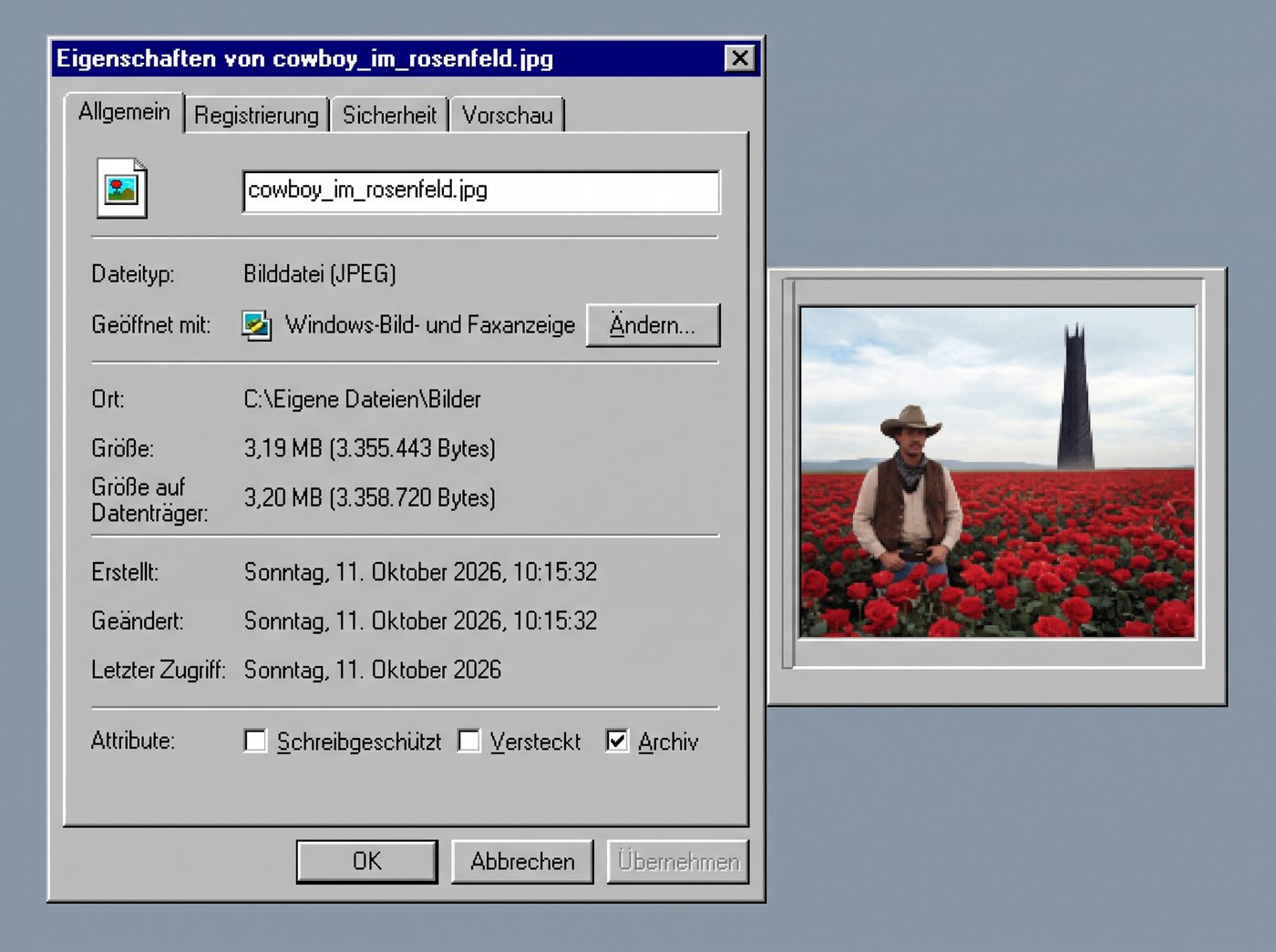
Task: Uncheck the Archiv checkbox
Action: click(617, 741)
